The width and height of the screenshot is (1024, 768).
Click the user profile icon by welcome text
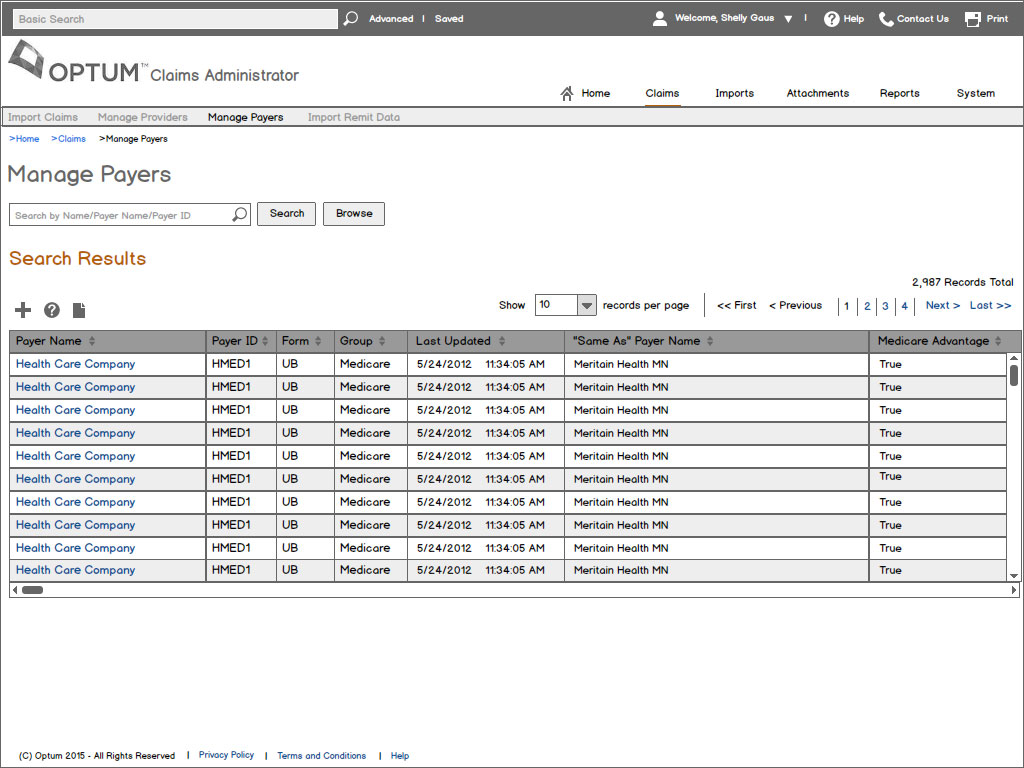(659, 19)
